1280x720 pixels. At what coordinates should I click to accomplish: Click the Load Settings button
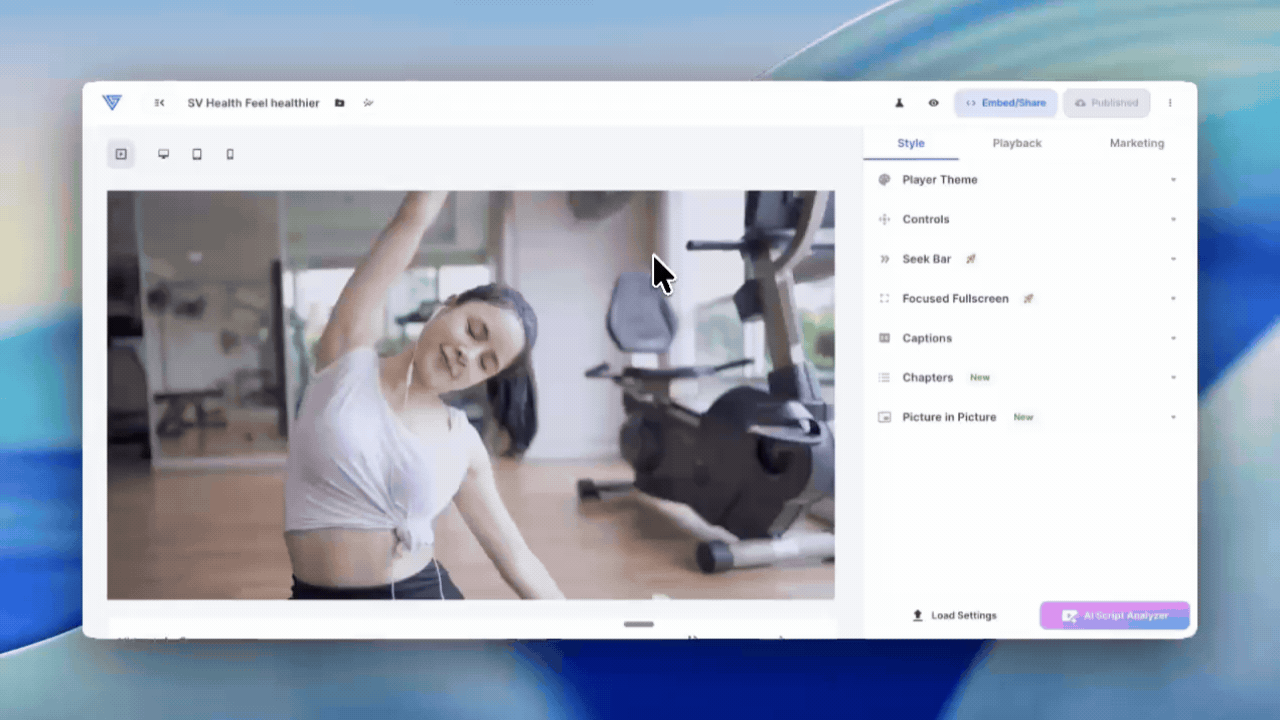[954, 616]
